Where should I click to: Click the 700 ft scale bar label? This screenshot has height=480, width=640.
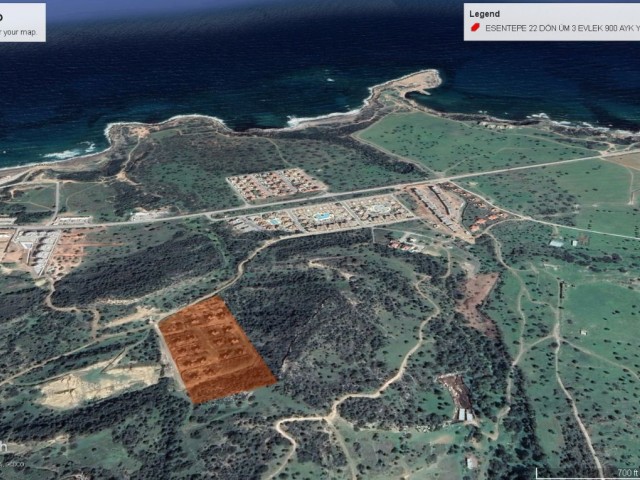[627, 472]
